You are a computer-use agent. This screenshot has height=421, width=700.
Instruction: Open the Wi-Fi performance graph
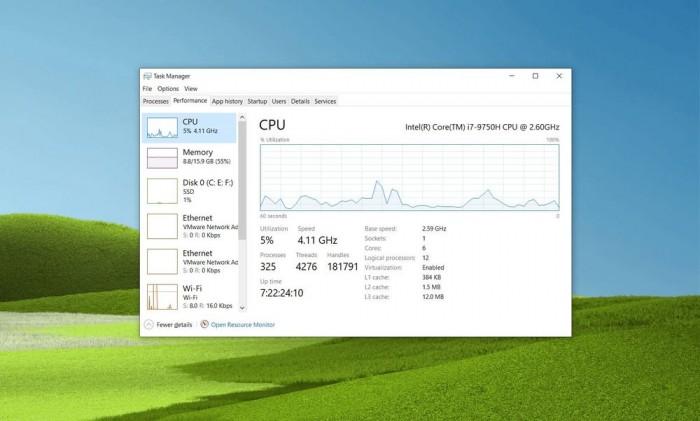pyautogui.click(x=161, y=296)
